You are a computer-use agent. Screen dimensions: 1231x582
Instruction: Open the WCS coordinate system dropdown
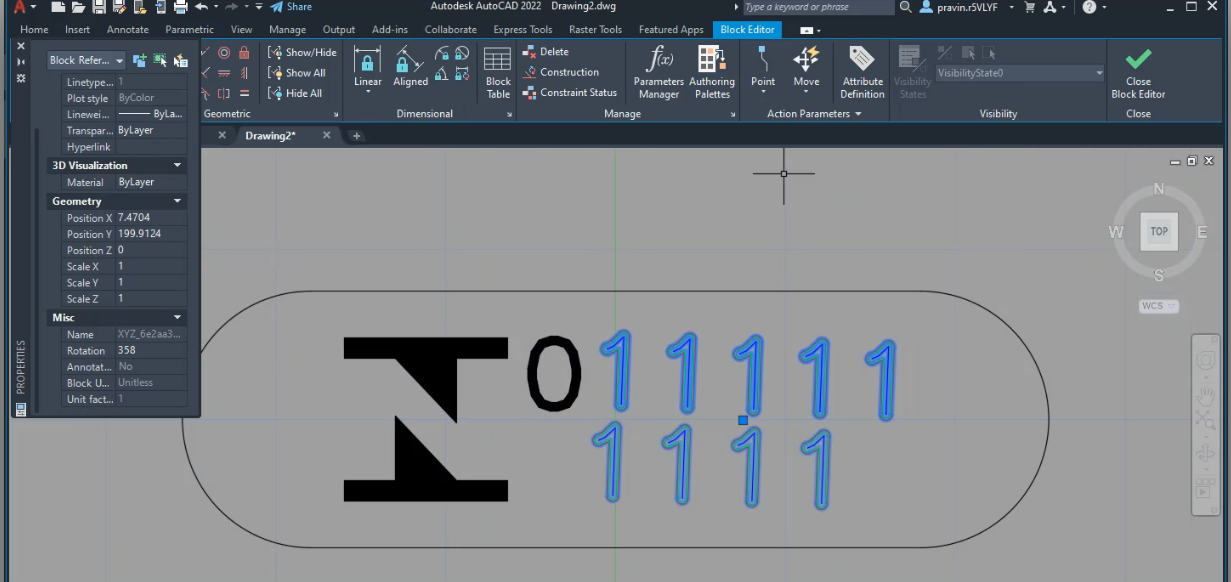(1158, 306)
